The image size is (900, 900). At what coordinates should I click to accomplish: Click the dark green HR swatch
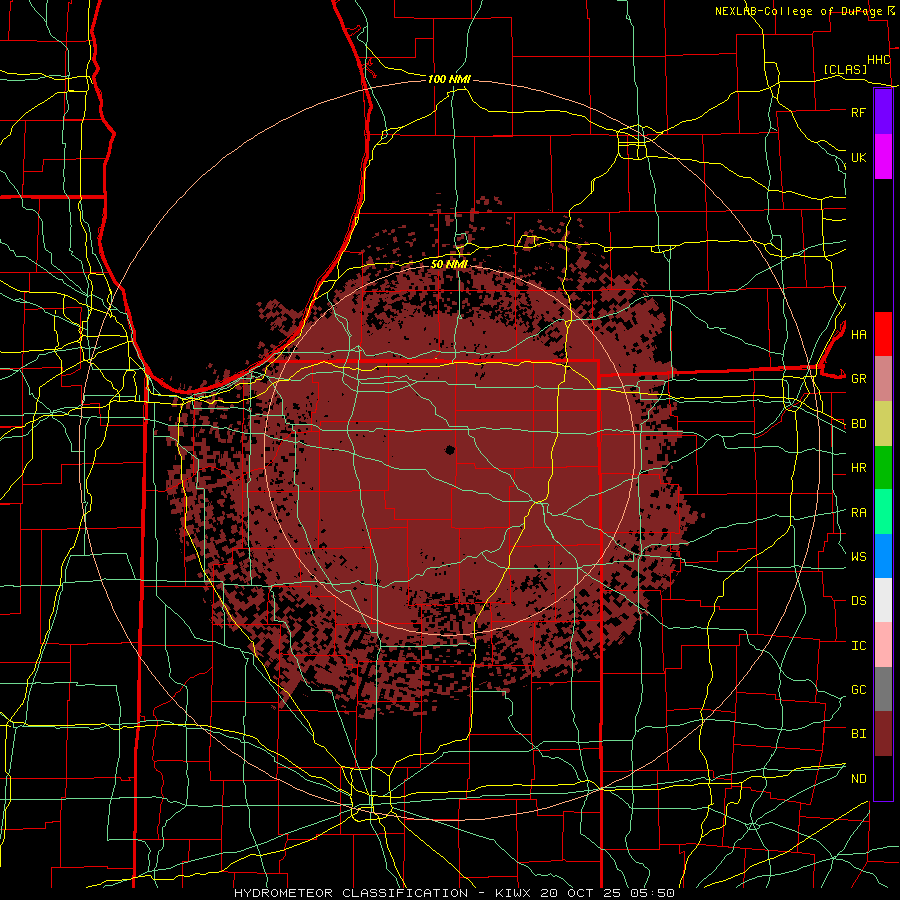[x=883, y=468]
